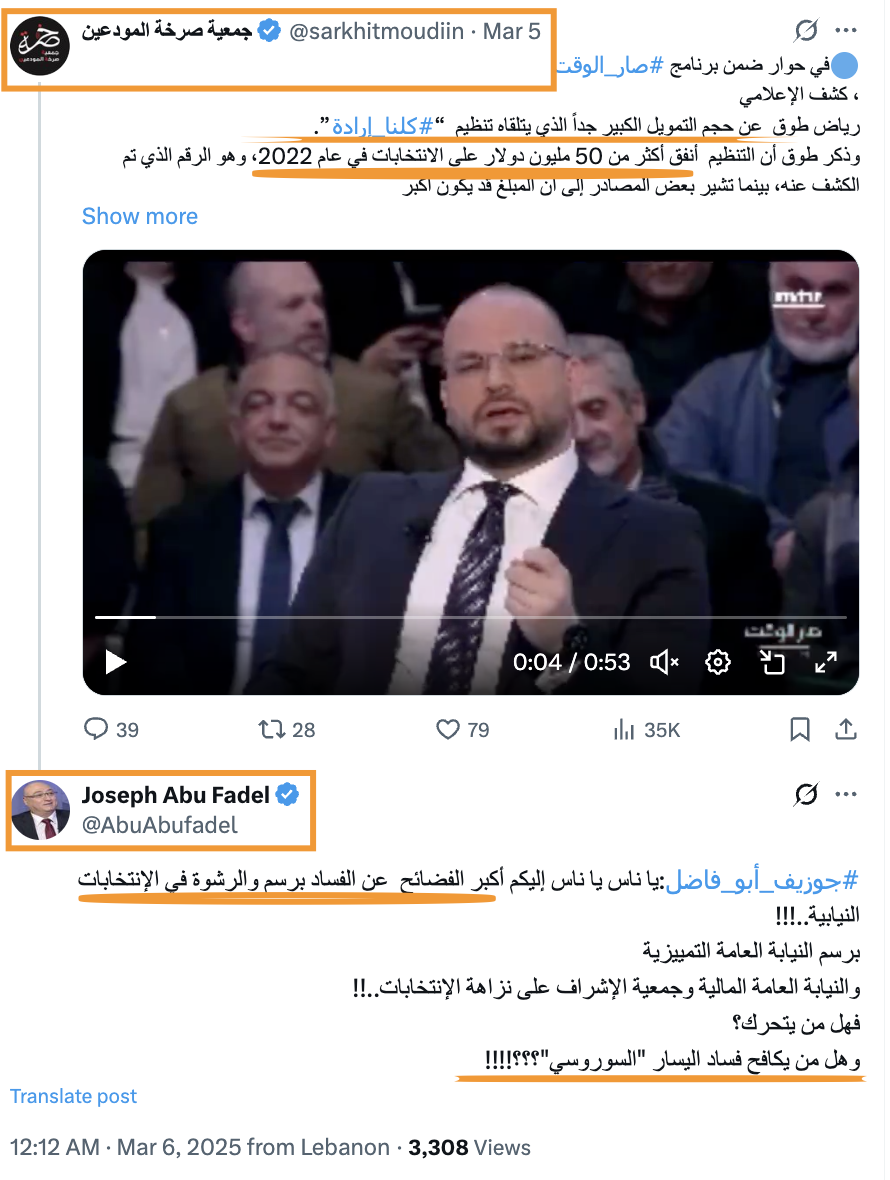890x1180 pixels.
Task: View post analytics showing 35K
Action: coord(647,729)
